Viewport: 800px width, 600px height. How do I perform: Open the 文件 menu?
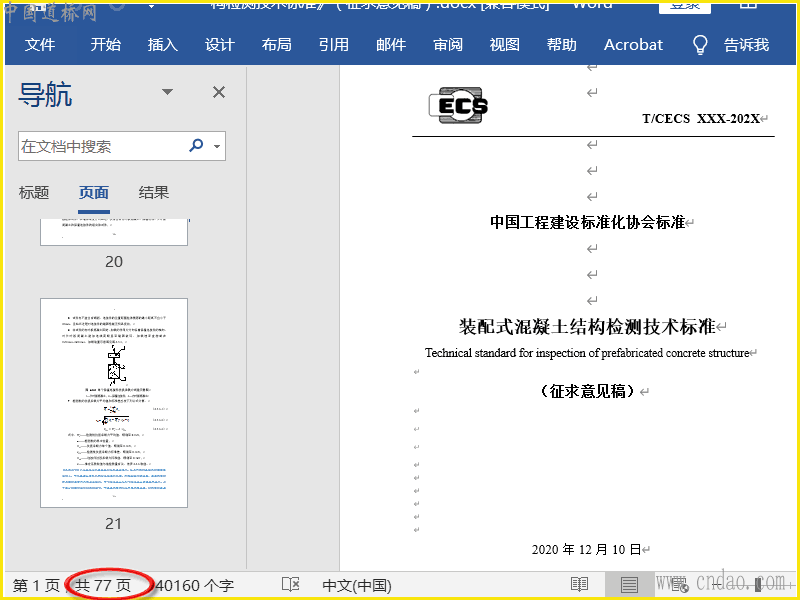[x=40, y=44]
